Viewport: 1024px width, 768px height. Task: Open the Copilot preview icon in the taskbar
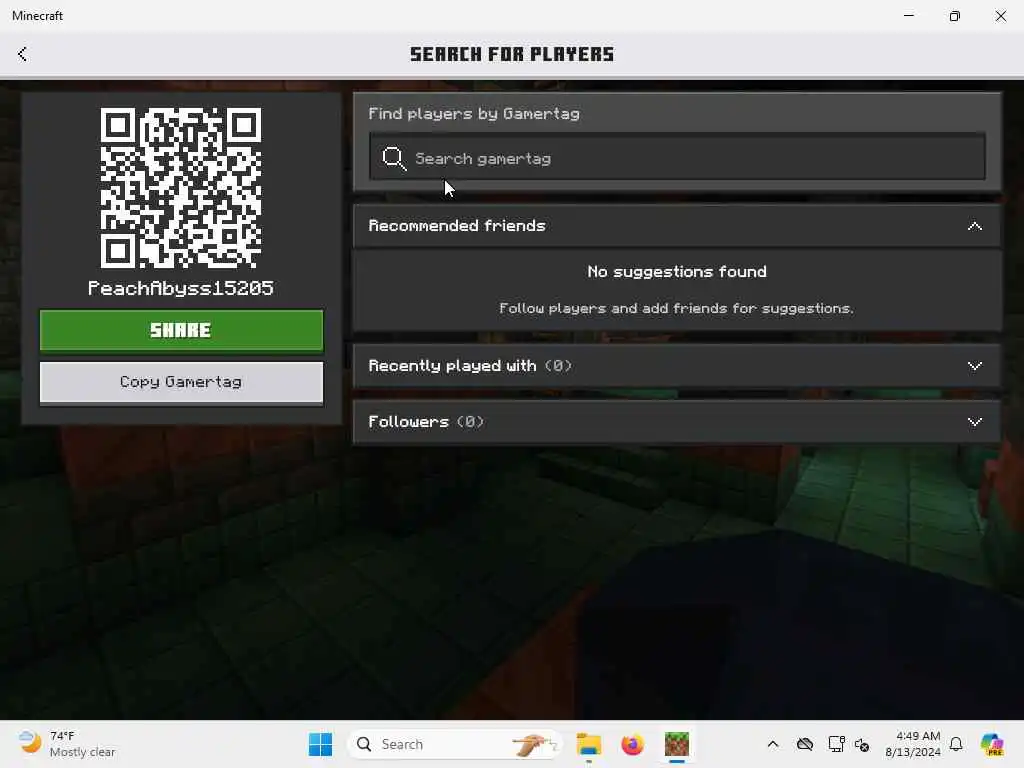pos(992,744)
